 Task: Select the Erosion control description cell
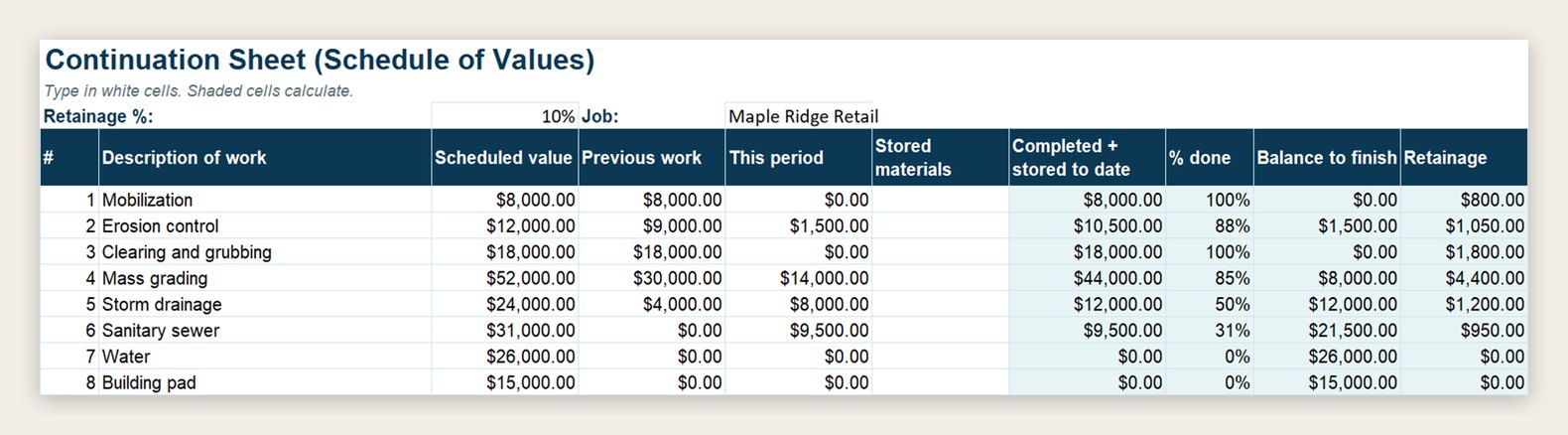265,225
